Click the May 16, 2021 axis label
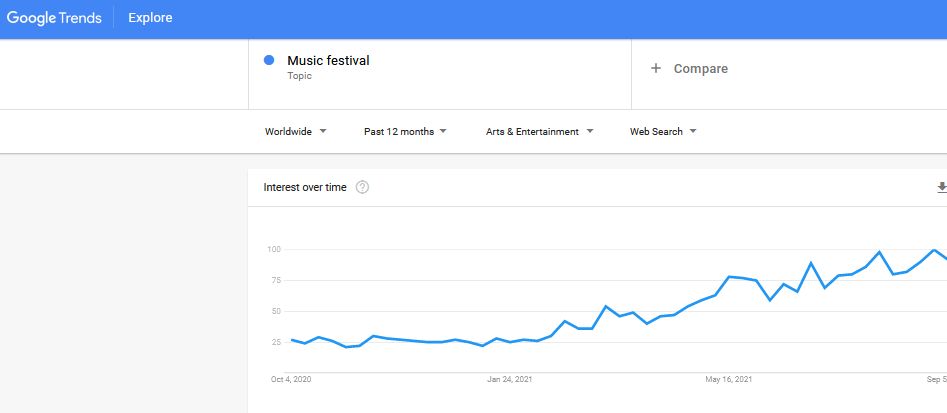The height and width of the screenshot is (413, 947). [728, 380]
